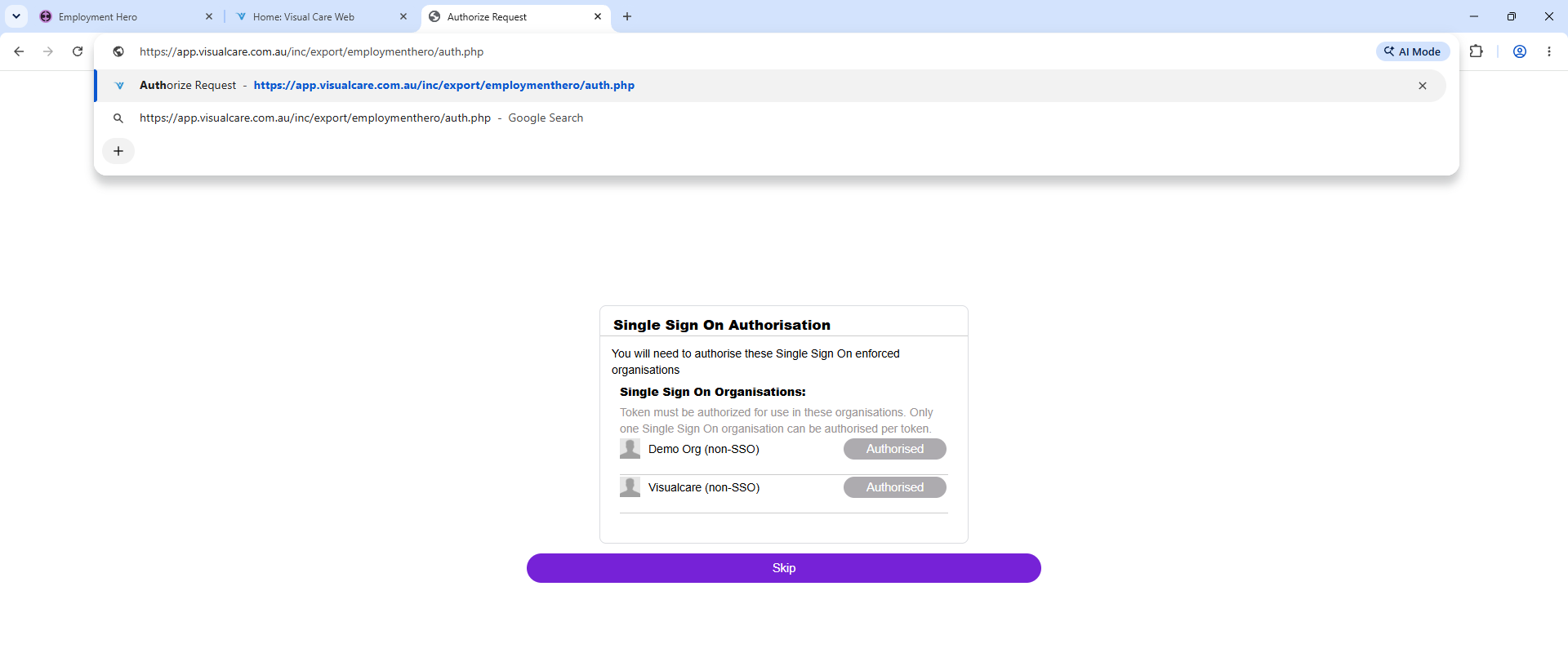Select the Demo Org (non-SSO) label
The width and height of the screenshot is (1568, 653).
click(x=704, y=449)
